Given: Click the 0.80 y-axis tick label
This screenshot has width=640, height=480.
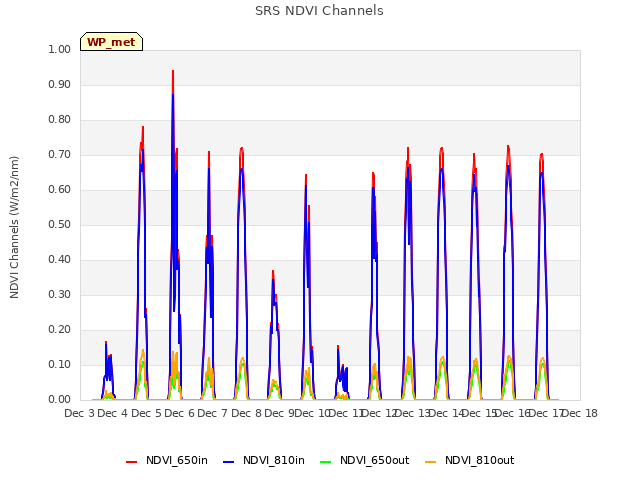Looking at the screenshot, I should coord(60,120).
